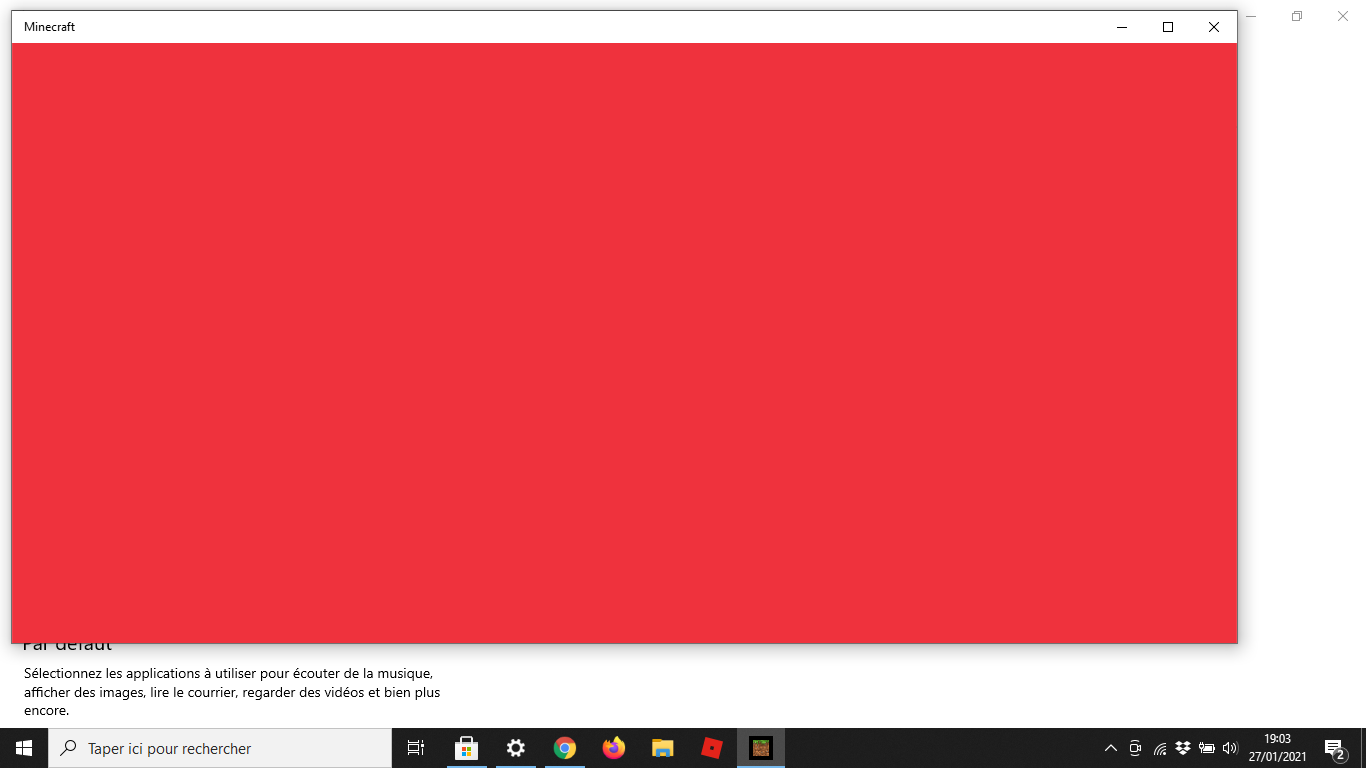
Task: Open the Minecraft icon in the taskbar
Action: [x=761, y=748]
